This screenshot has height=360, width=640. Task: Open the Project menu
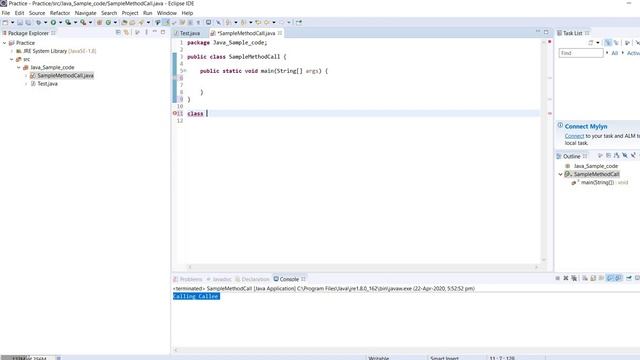point(130,13)
